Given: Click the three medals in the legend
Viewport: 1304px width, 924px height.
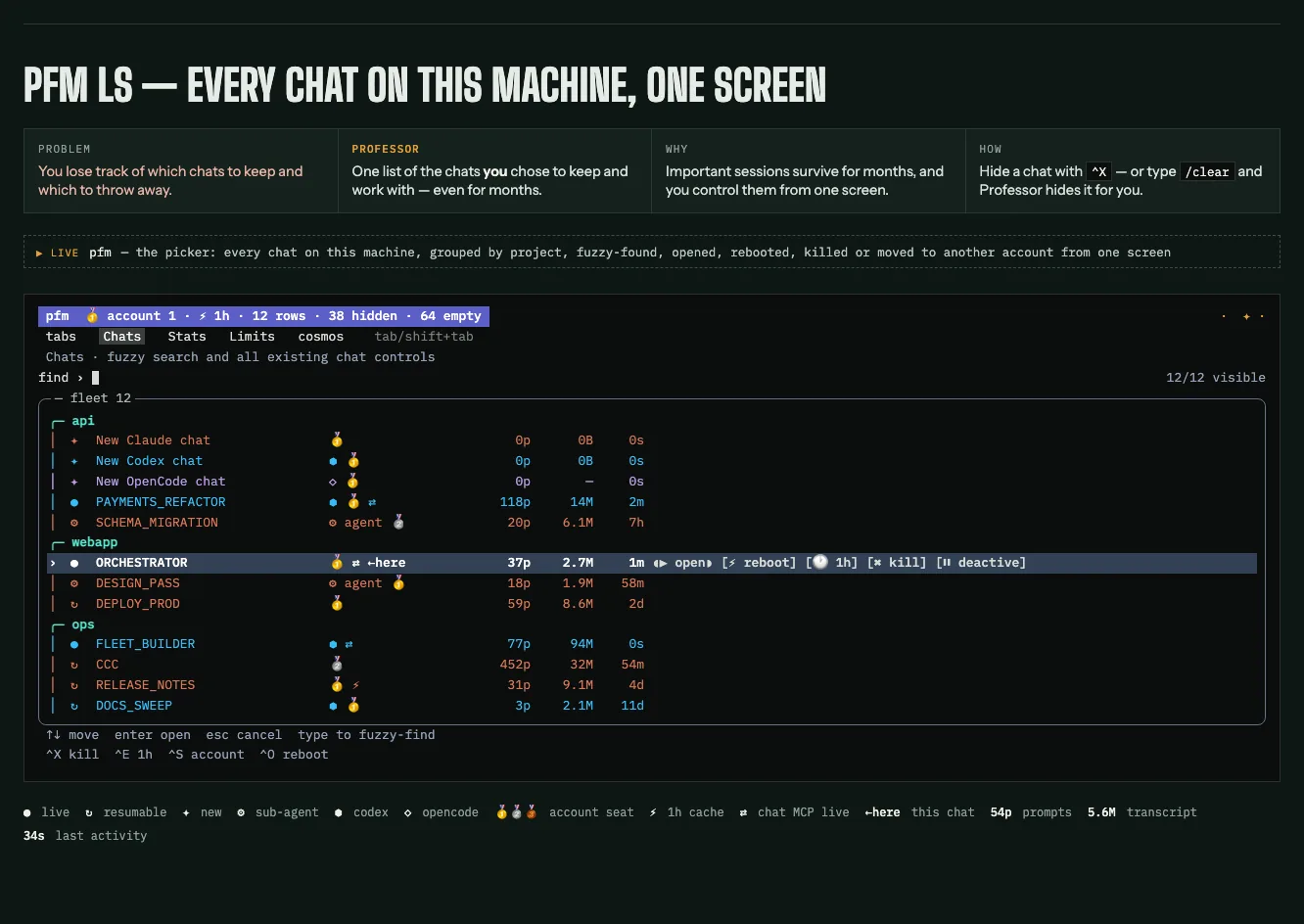Looking at the screenshot, I should pyautogui.click(x=516, y=812).
